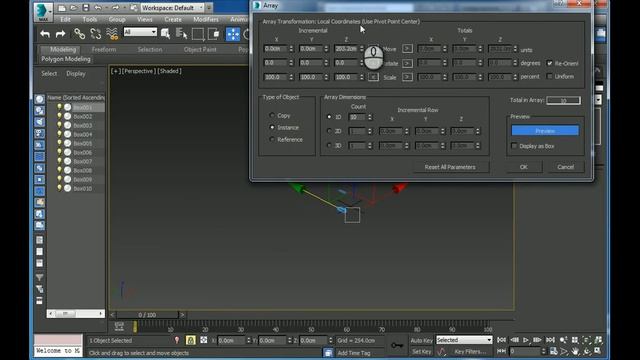Click the Incremental Move X spinner arrows
The height and width of the screenshot is (360, 640).
click(x=291, y=49)
